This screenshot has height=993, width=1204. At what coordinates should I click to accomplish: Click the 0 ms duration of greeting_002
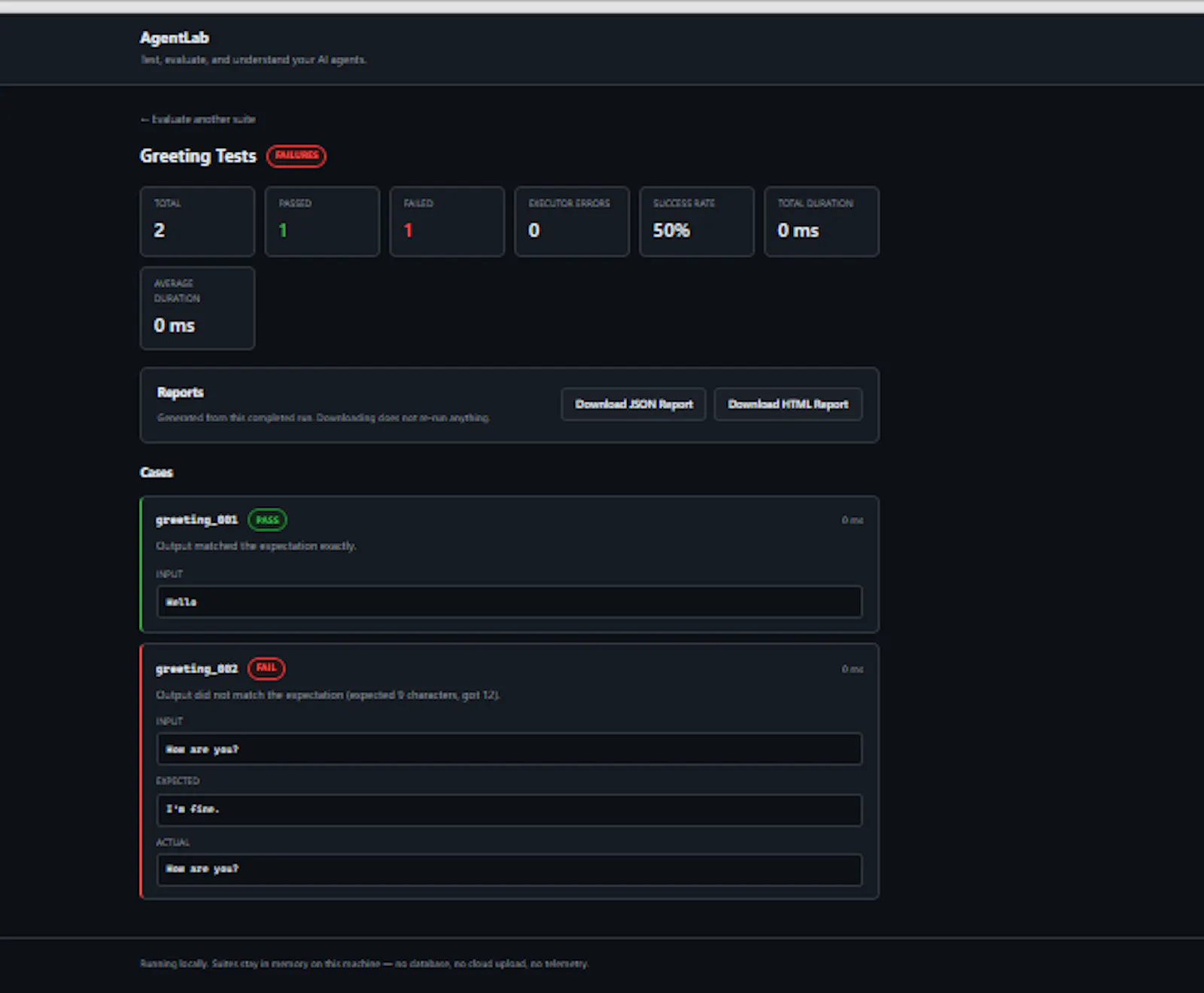pos(852,670)
